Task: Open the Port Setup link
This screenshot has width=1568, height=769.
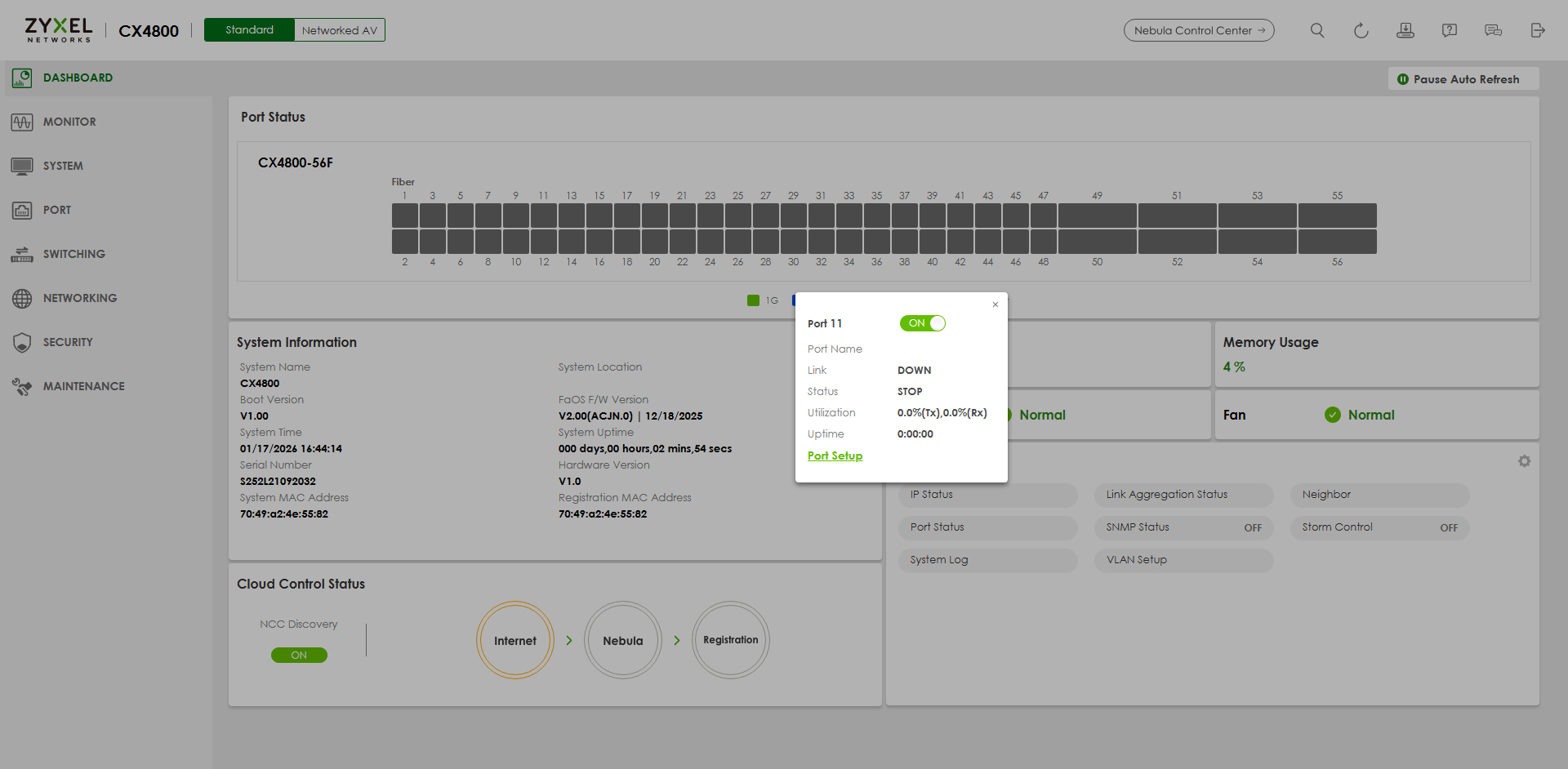Action: click(835, 456)
